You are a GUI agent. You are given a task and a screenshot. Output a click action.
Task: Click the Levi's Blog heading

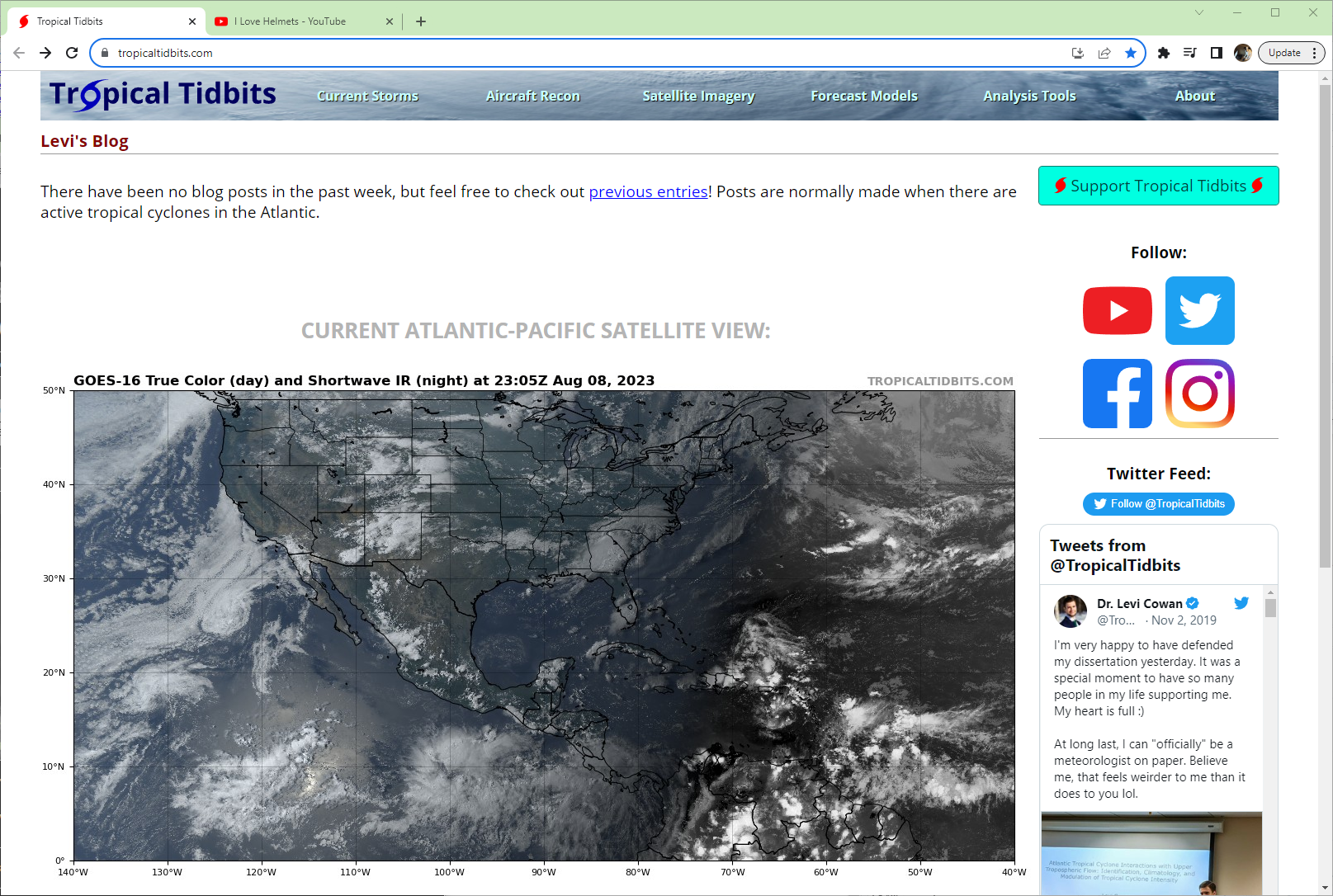pyautogui.click(x=84, y=141)
